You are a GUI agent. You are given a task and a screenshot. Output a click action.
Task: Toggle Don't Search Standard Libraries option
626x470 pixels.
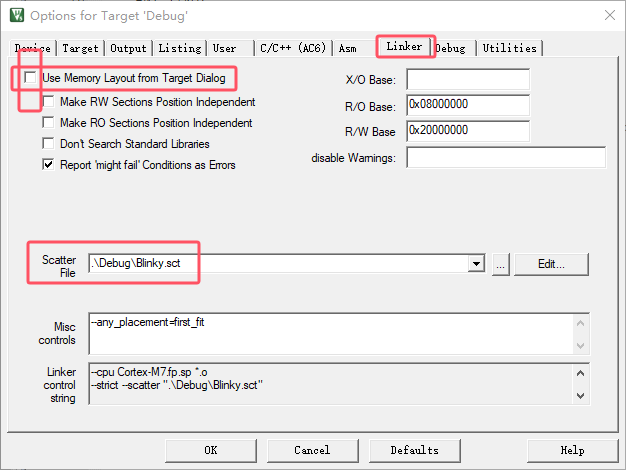(49, 144)
